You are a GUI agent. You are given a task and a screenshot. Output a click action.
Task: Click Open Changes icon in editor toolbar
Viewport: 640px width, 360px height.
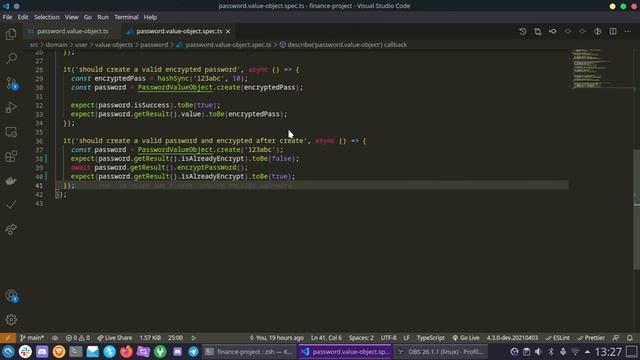(x=538, y=31)
